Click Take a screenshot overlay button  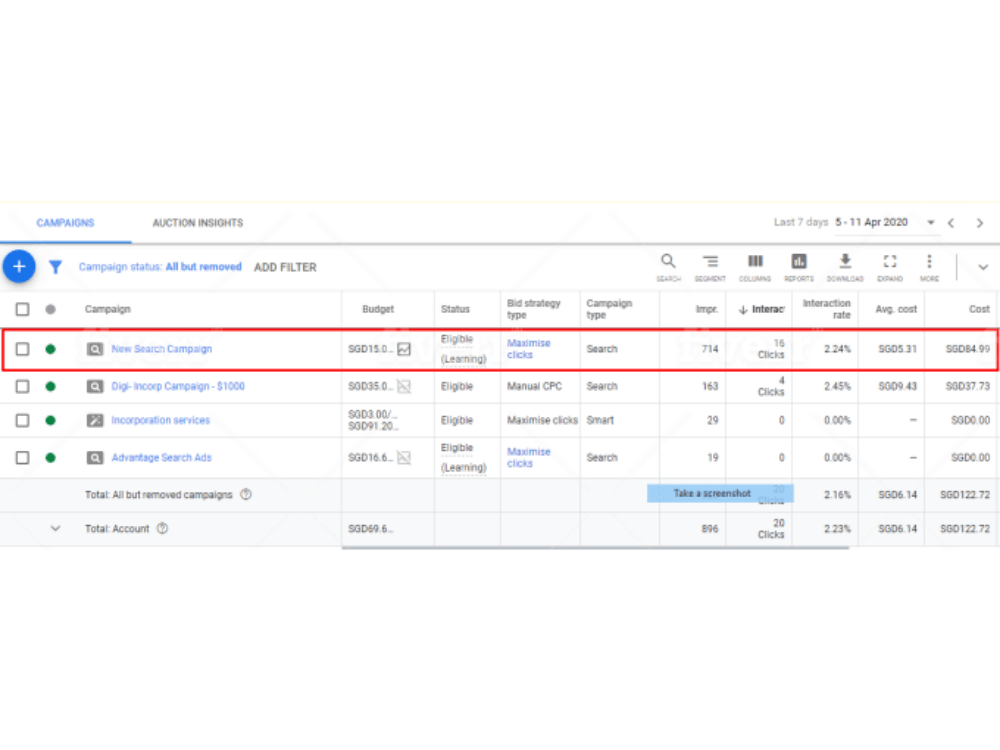coord(720,493)
